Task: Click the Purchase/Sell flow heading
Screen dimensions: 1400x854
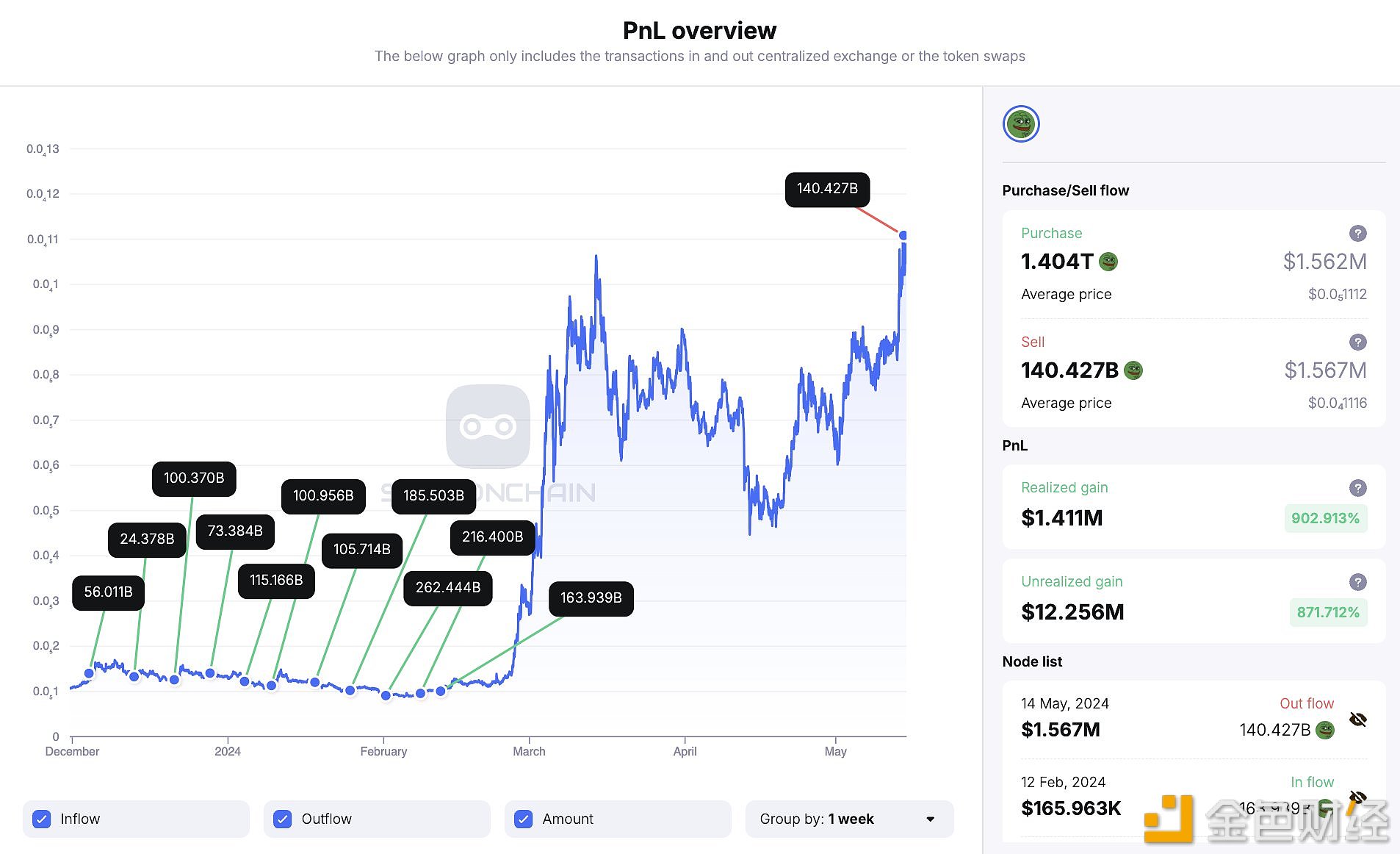Action: [x=1065, y=191]
